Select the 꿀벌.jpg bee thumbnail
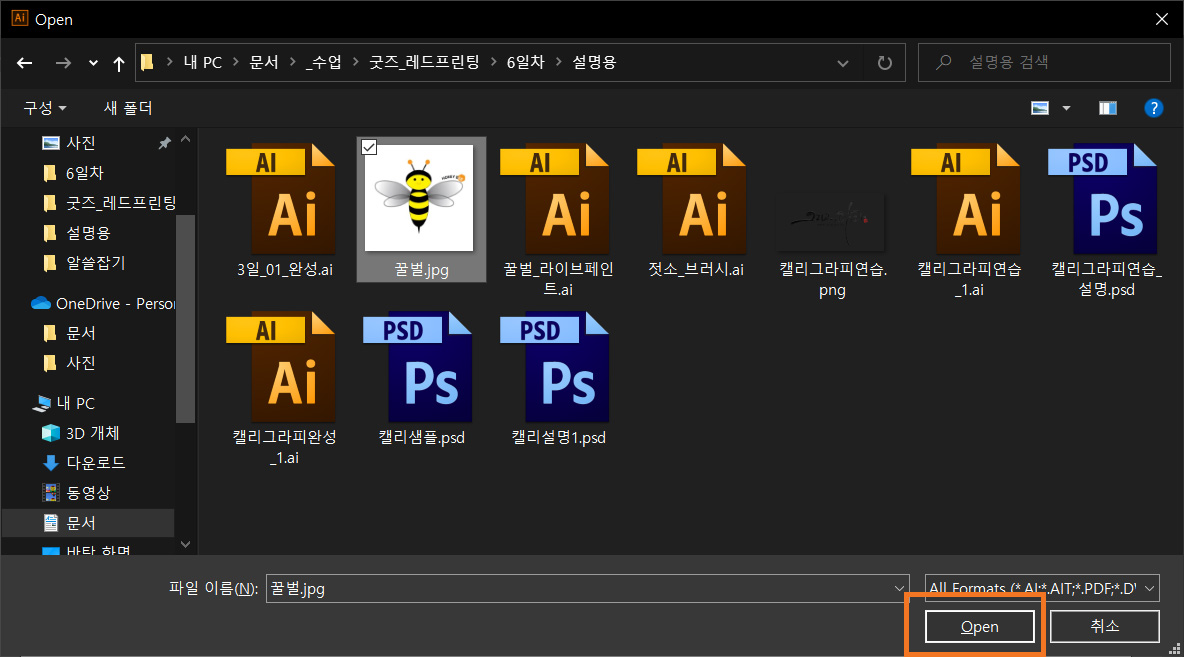This screenshot has height=657, width=1184. pyautogui.click(x=419, y=198)
